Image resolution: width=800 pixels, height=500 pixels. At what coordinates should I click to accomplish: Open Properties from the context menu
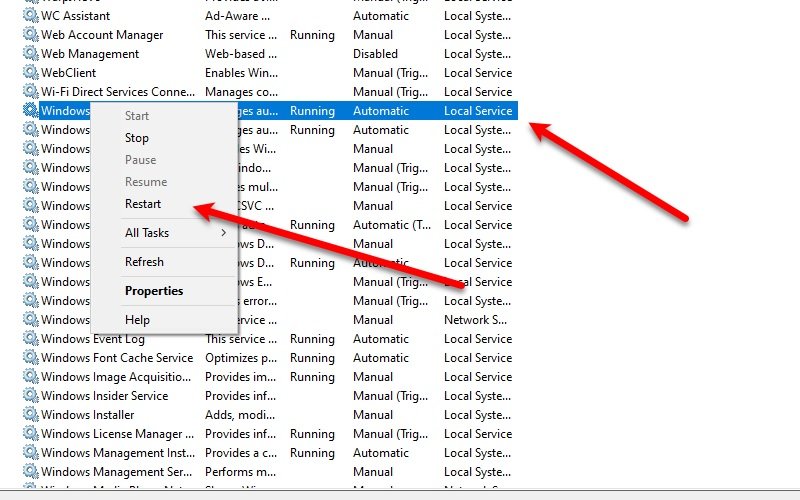[x=154, y=291]
